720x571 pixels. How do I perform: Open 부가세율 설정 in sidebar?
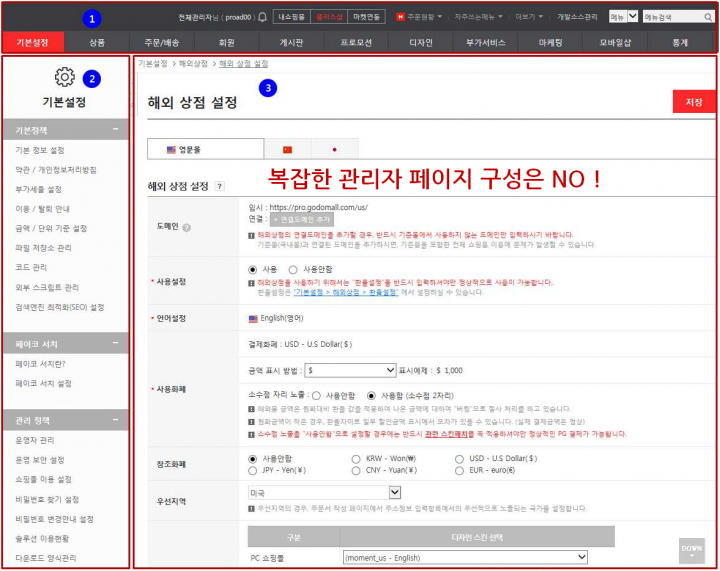[x=39, y=189]
